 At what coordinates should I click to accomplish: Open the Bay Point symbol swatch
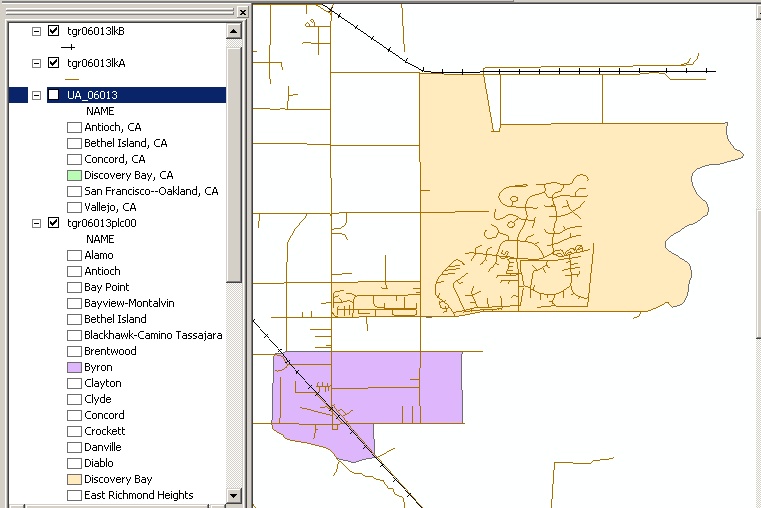pyautogui.click(x=74, y=288)
